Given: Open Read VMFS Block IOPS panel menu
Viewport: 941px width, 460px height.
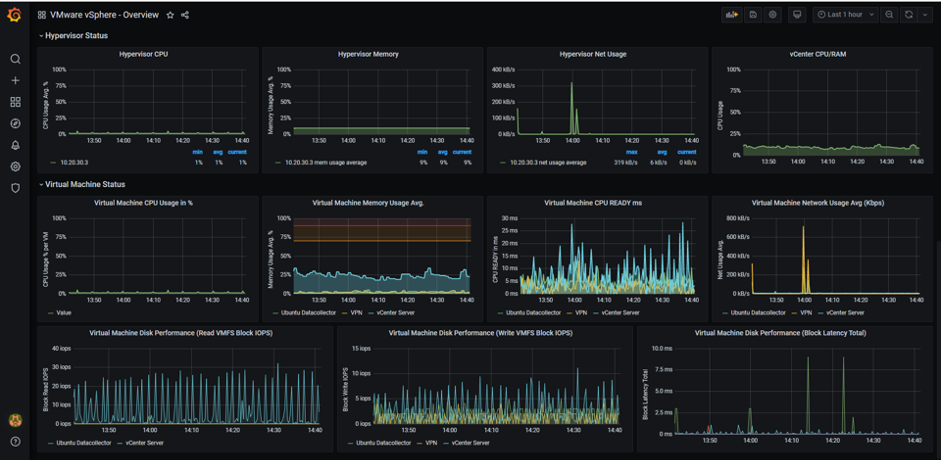Looking at the screenshot, I should 181,332.
